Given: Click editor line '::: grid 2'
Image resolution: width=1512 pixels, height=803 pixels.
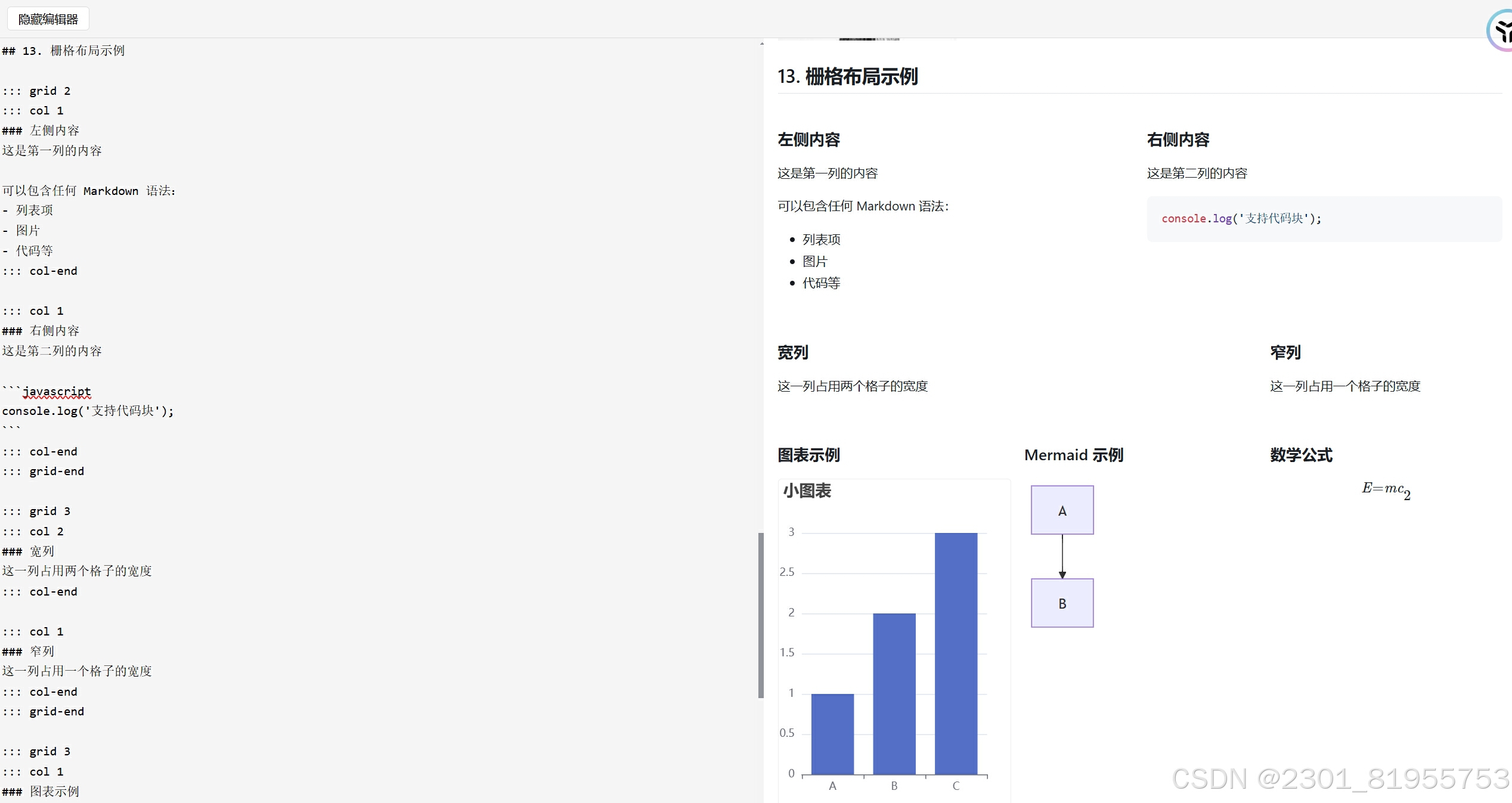Looking at the screenshot, I should pos(36,91).
